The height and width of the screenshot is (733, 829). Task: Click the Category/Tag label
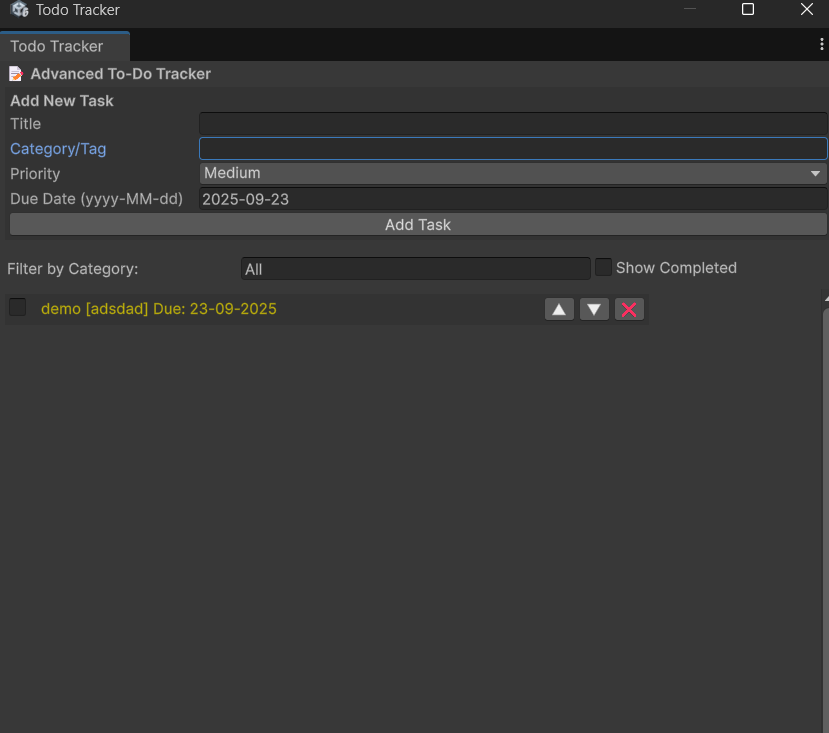coord(58,149)
